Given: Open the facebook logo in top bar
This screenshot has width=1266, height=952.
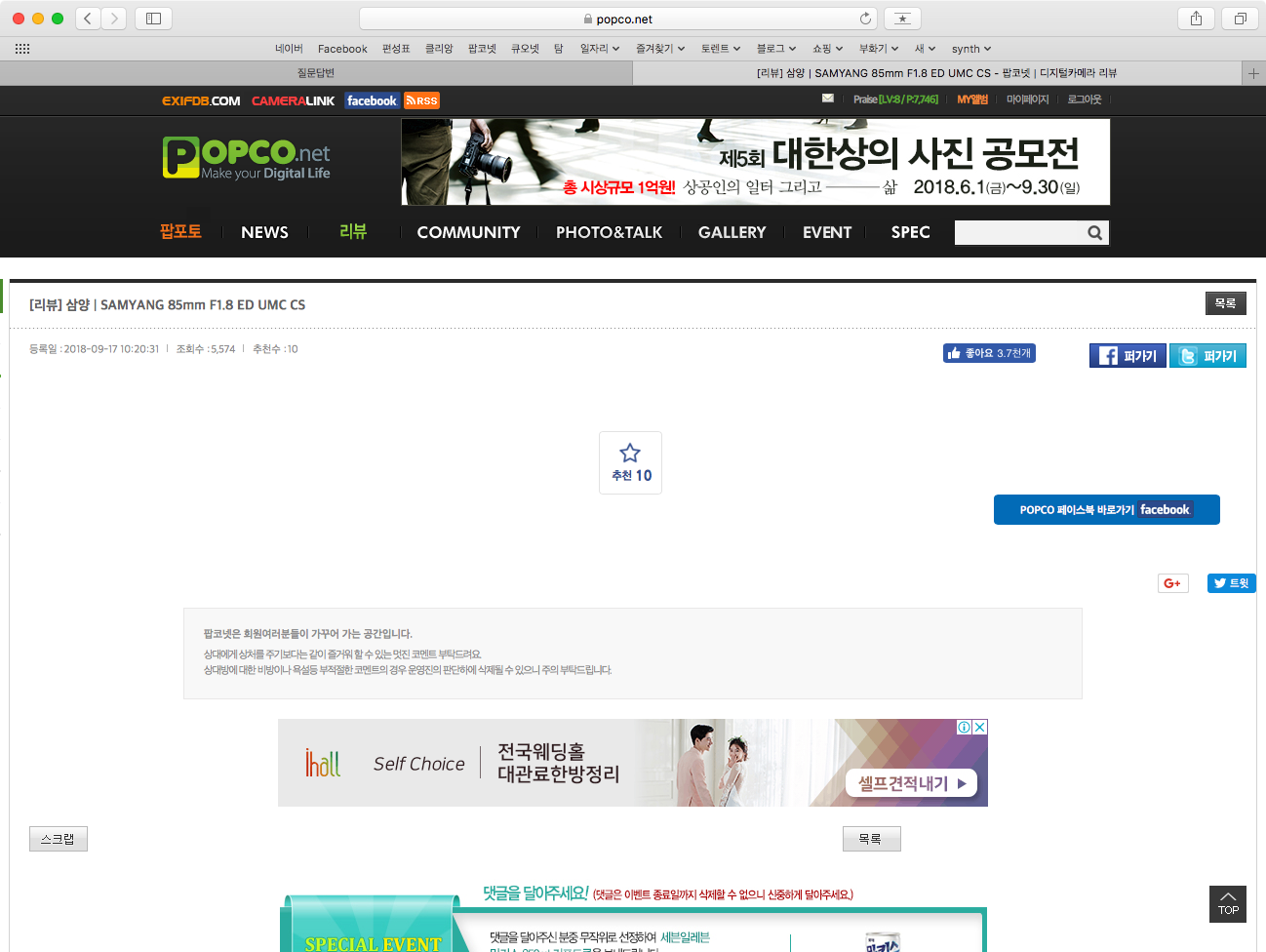Looking at the screenshot, I should coord(372,100).
